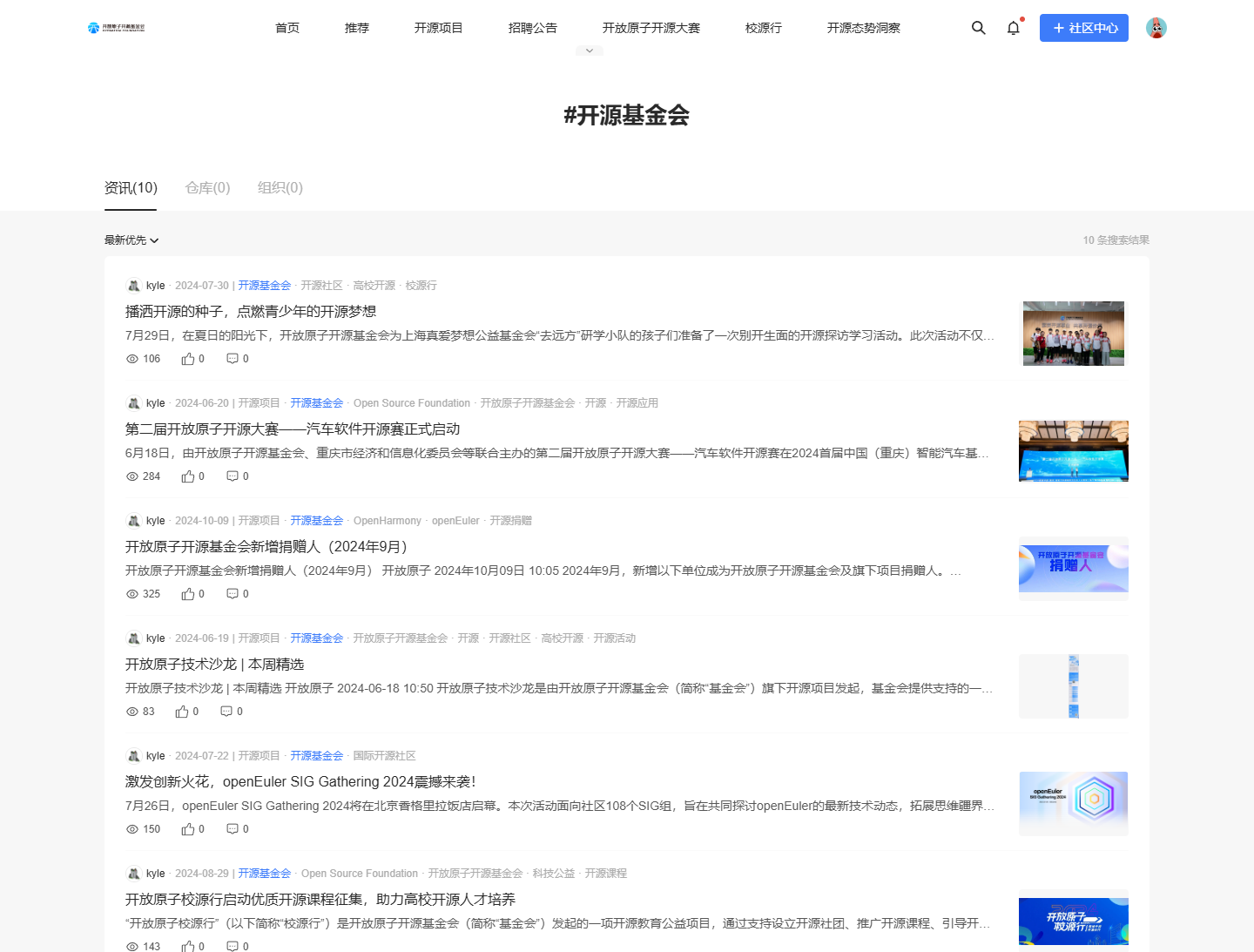Open article 开放原子技术沙龙 | 本周精选
Image resolution: width=1254 pixels, height=952 pixels.
tap(215, 665)
